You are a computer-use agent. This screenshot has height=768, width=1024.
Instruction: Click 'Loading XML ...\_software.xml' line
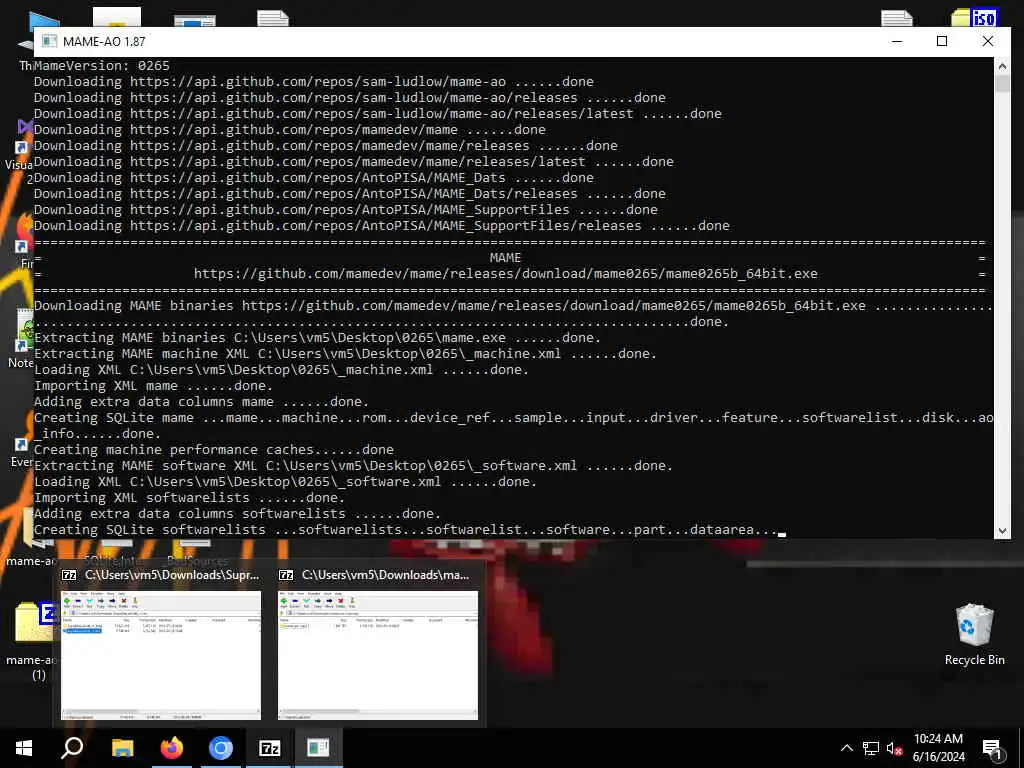[x=285, y=482]
